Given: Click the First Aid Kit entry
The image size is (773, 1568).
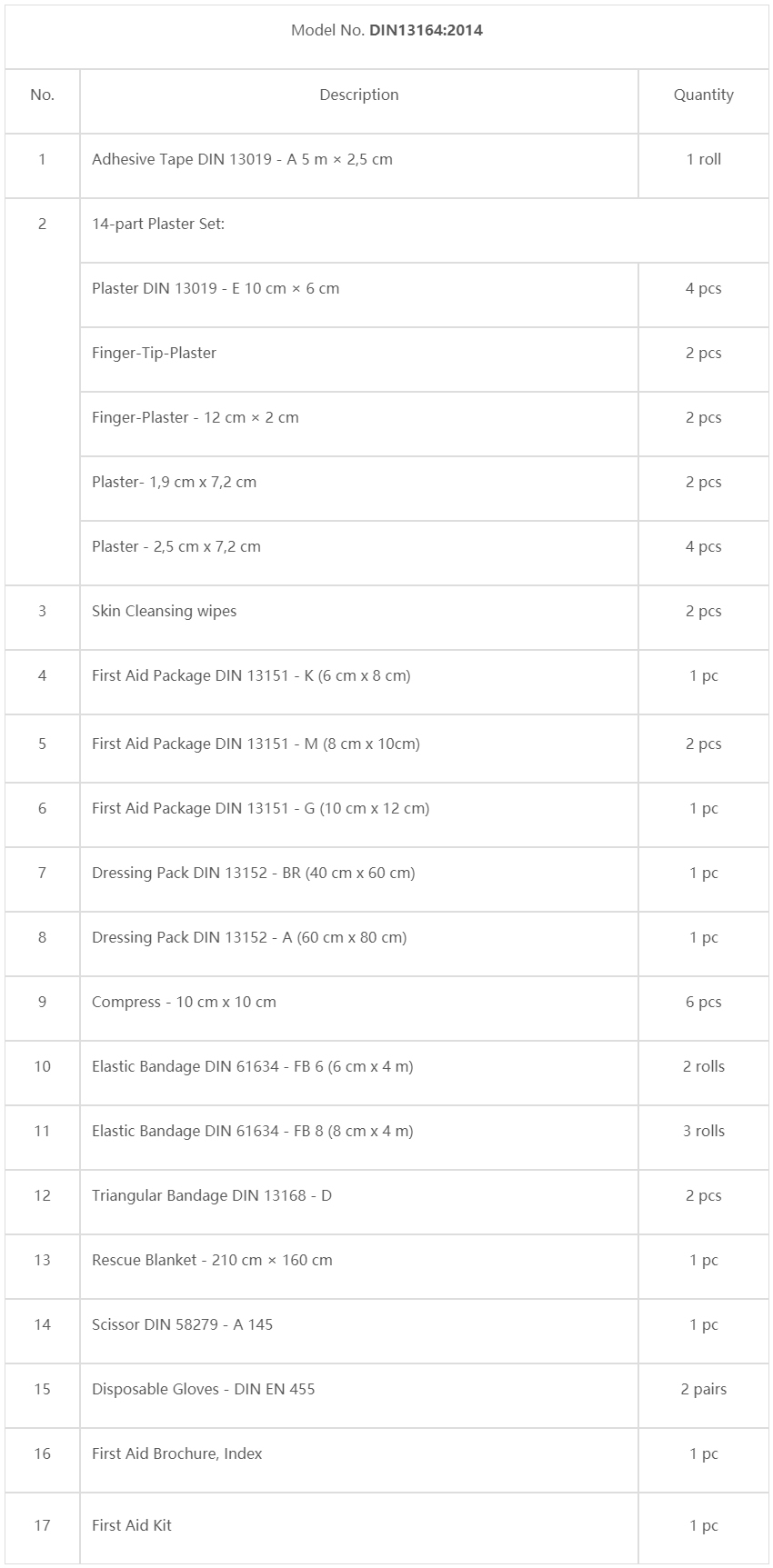Looking at the screenshot, I should (x=132, y=1525).
